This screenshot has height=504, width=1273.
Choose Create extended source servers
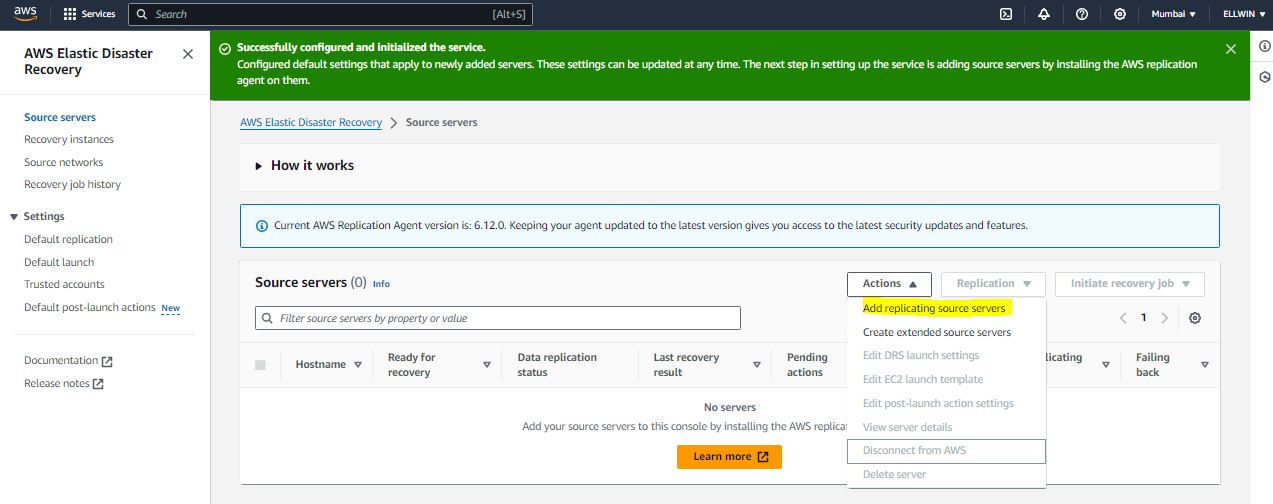click(937, 332)
